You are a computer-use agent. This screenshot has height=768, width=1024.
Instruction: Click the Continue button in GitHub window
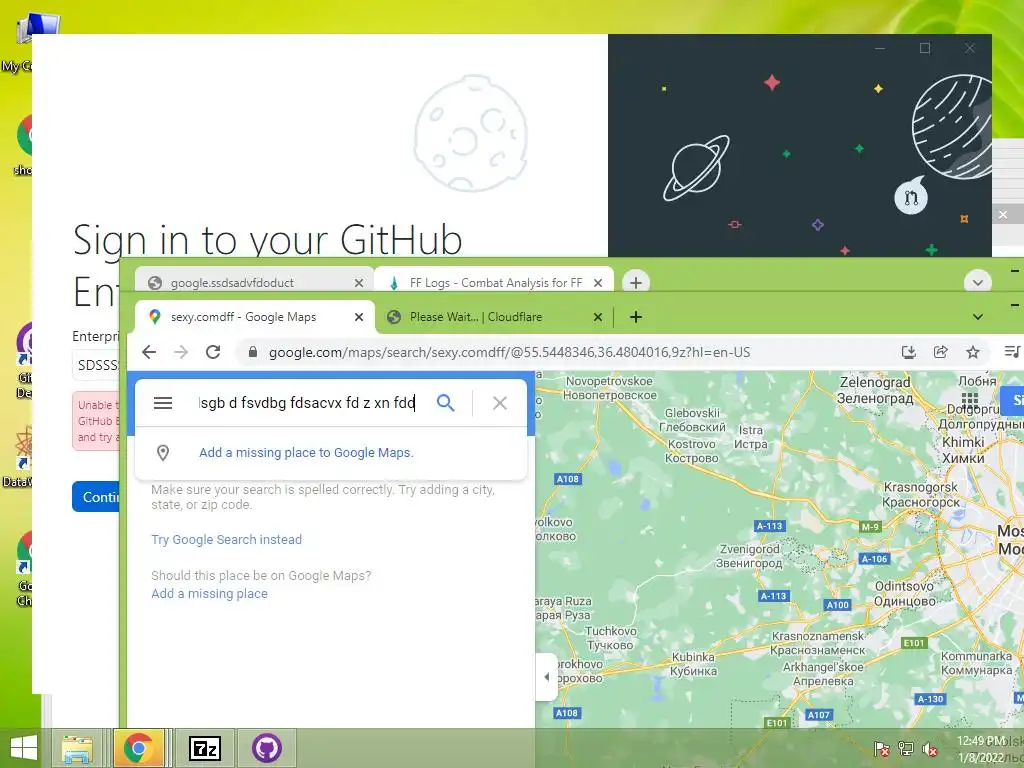point(97,497)
